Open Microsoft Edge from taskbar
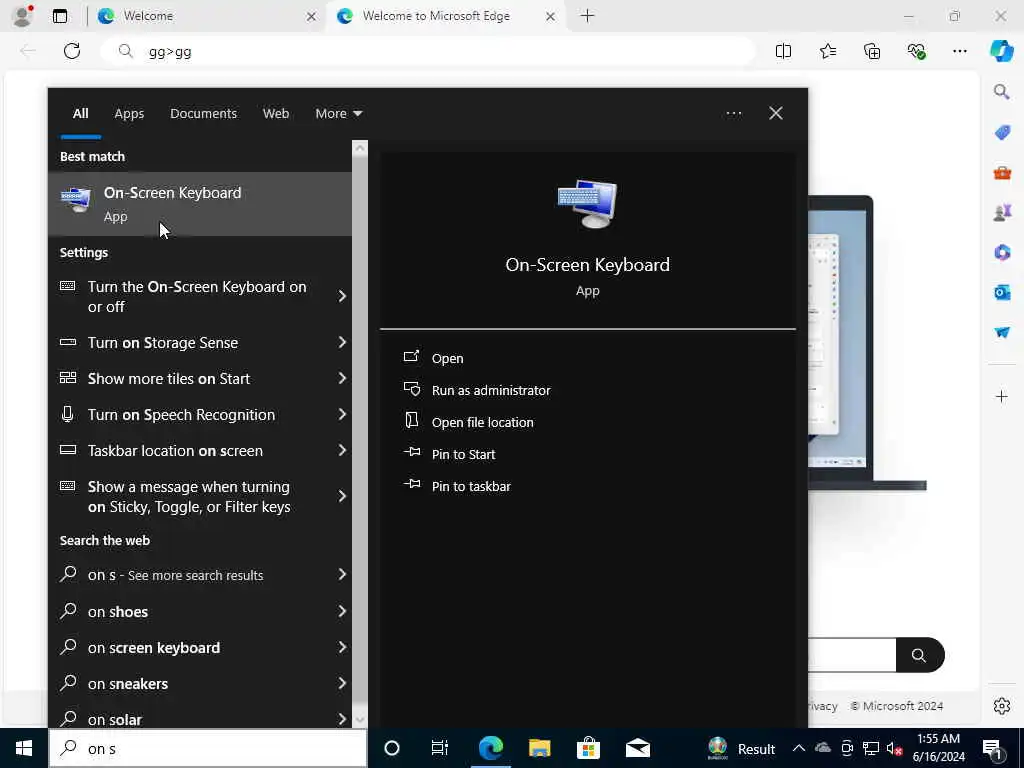The image size is (1024, 768). [490, 748]
